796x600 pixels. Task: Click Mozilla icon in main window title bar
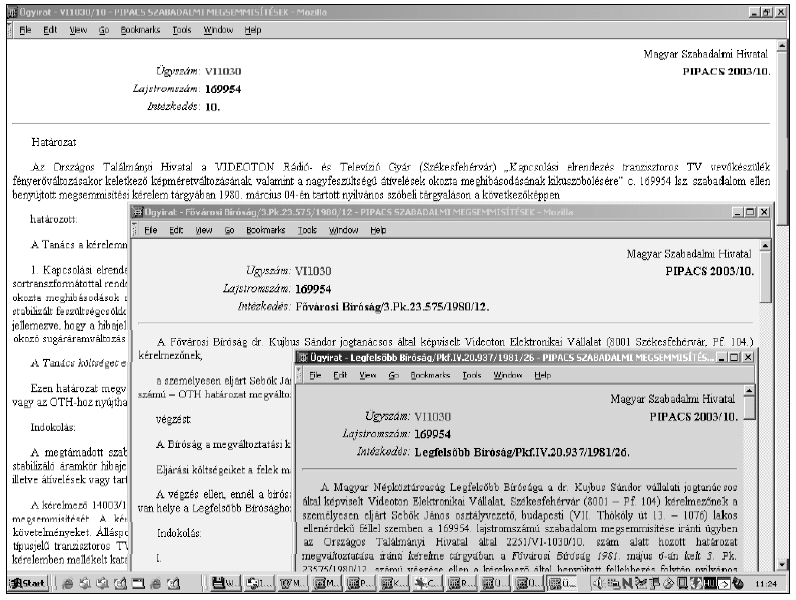[8, 8]
